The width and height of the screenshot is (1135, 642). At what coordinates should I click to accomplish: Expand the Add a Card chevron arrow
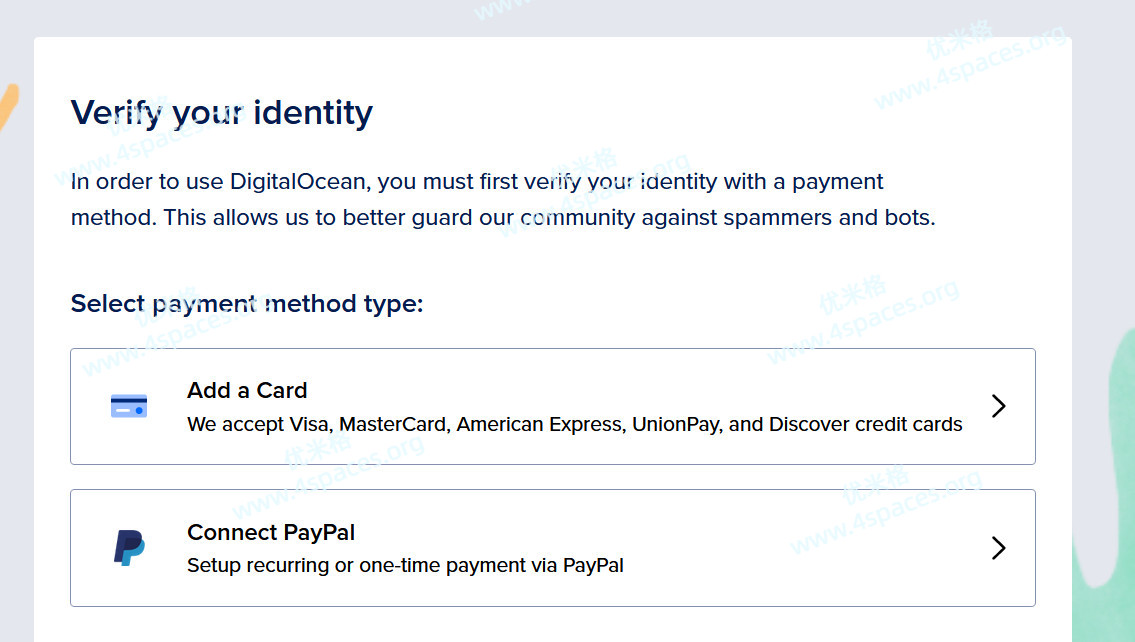[x=998, y=406]
